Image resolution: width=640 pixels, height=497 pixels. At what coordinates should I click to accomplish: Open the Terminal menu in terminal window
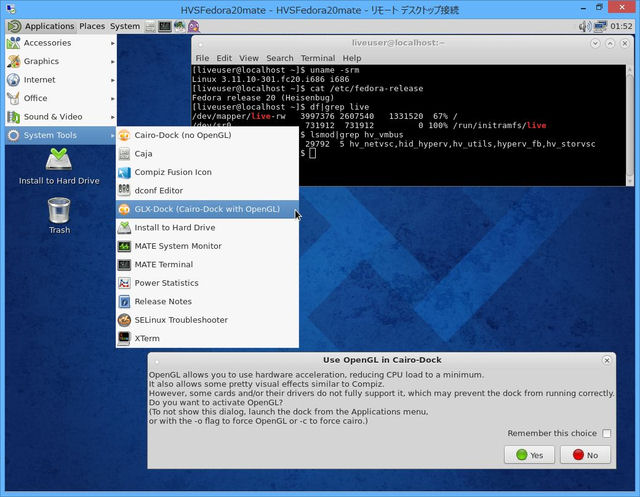click(318, 58)
